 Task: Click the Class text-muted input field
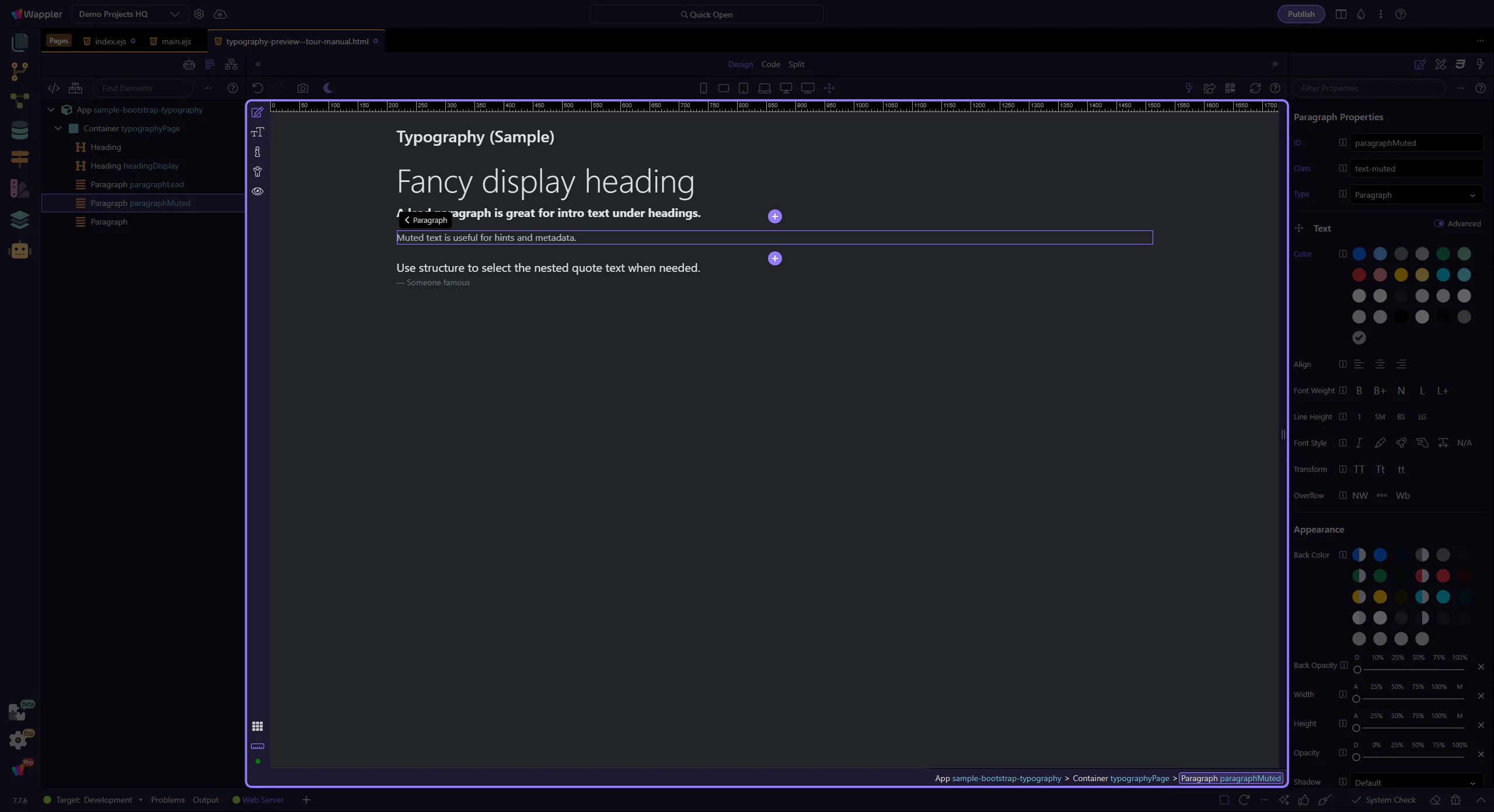click(1415, 169)
